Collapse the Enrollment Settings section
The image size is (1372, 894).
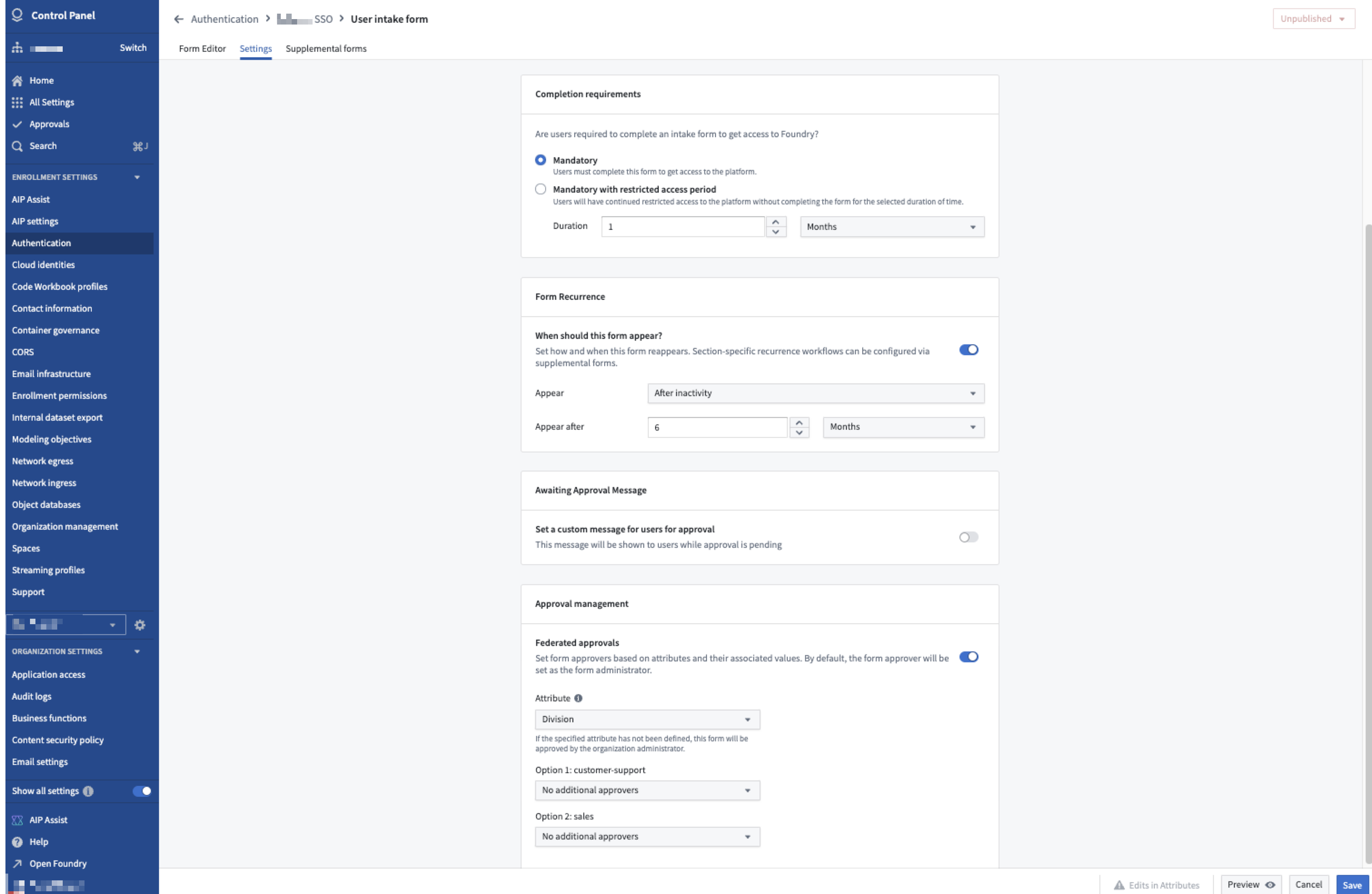[x=137, y=178]
